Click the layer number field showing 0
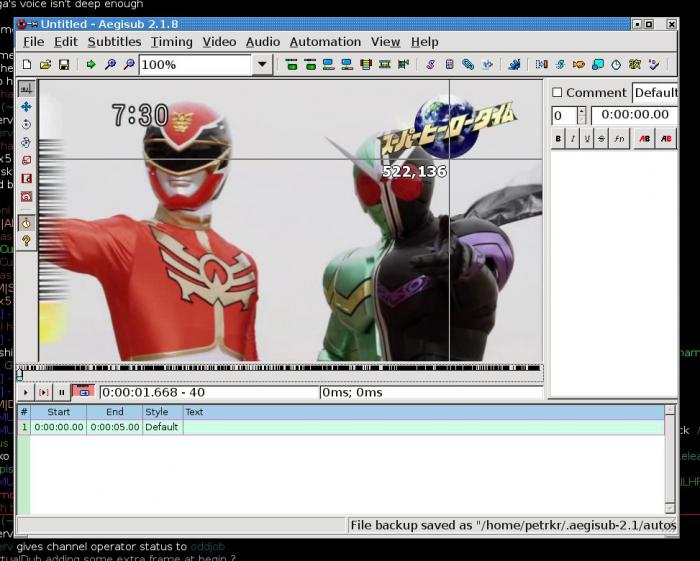This screenshot has height=561, width=700. point(564,116)
